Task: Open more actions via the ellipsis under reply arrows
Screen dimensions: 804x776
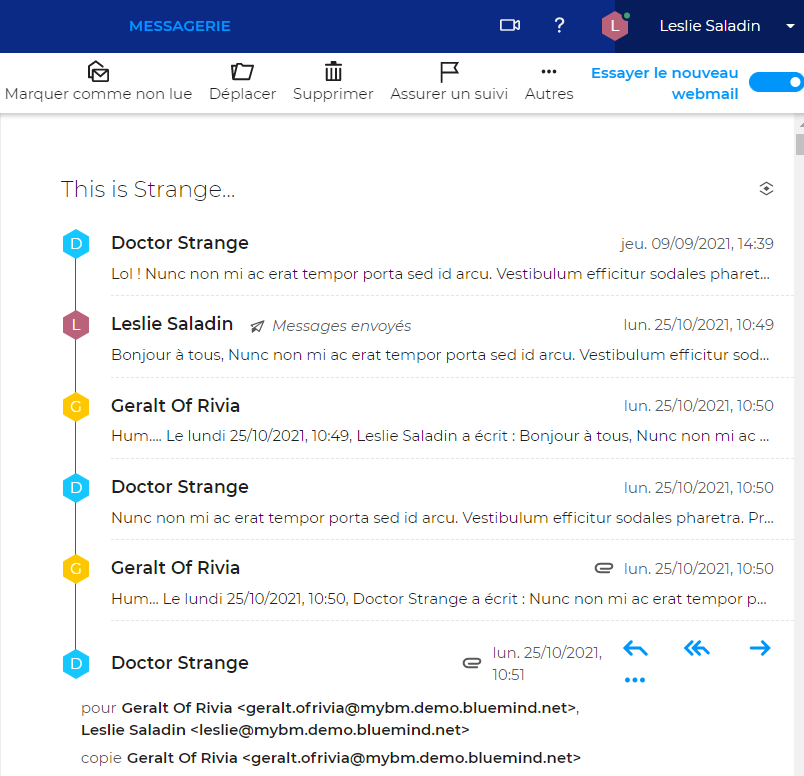Action: 635,680
